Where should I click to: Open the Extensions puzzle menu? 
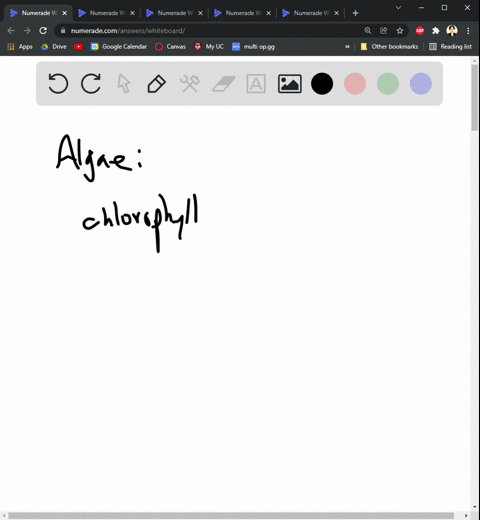coord(436,31)
